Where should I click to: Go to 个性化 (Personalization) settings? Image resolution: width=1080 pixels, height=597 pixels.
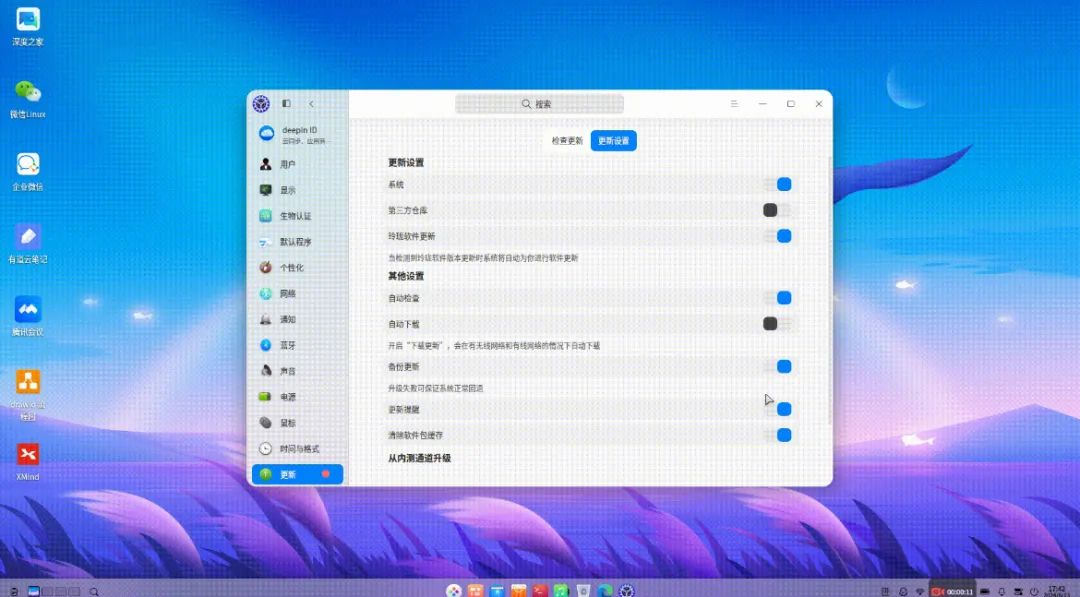[x=298, y=267]
